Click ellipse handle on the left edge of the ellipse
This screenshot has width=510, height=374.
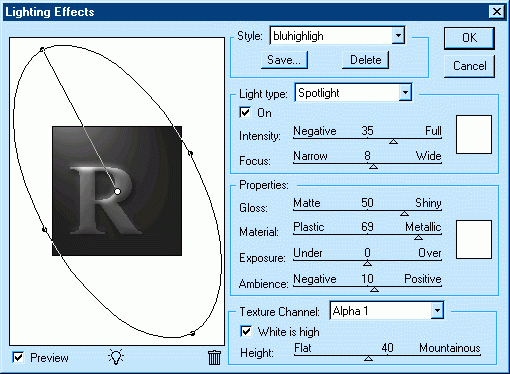44,229
